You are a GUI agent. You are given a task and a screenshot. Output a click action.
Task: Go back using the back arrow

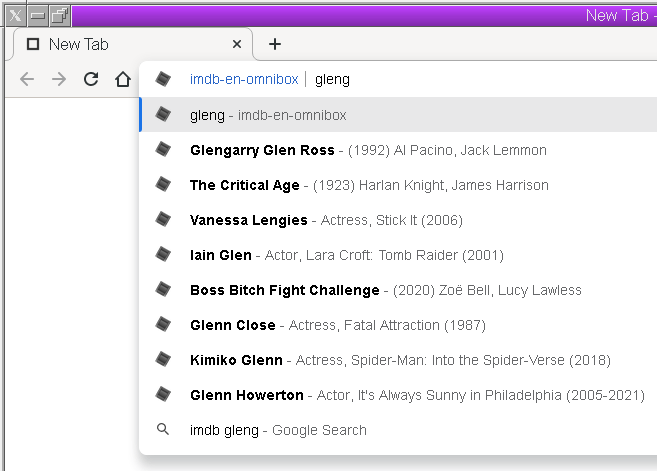(x=27, y=79)
